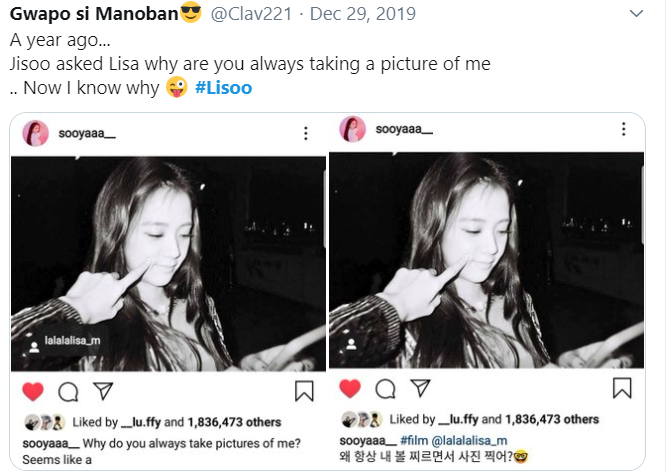Click the comment bubble on left post
The image size is (669, 472).
[68, 391]
